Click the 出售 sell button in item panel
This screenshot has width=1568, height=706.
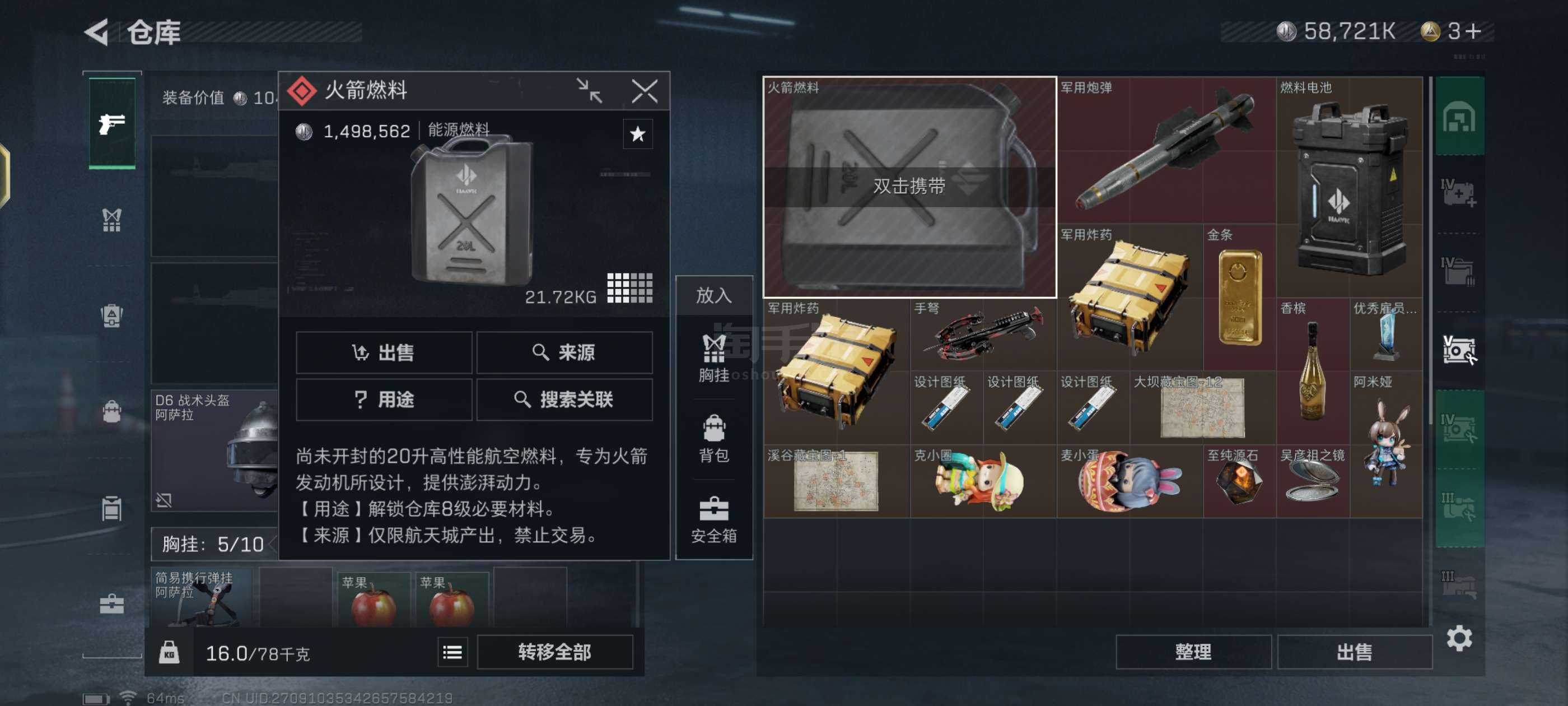pos(384,352)
